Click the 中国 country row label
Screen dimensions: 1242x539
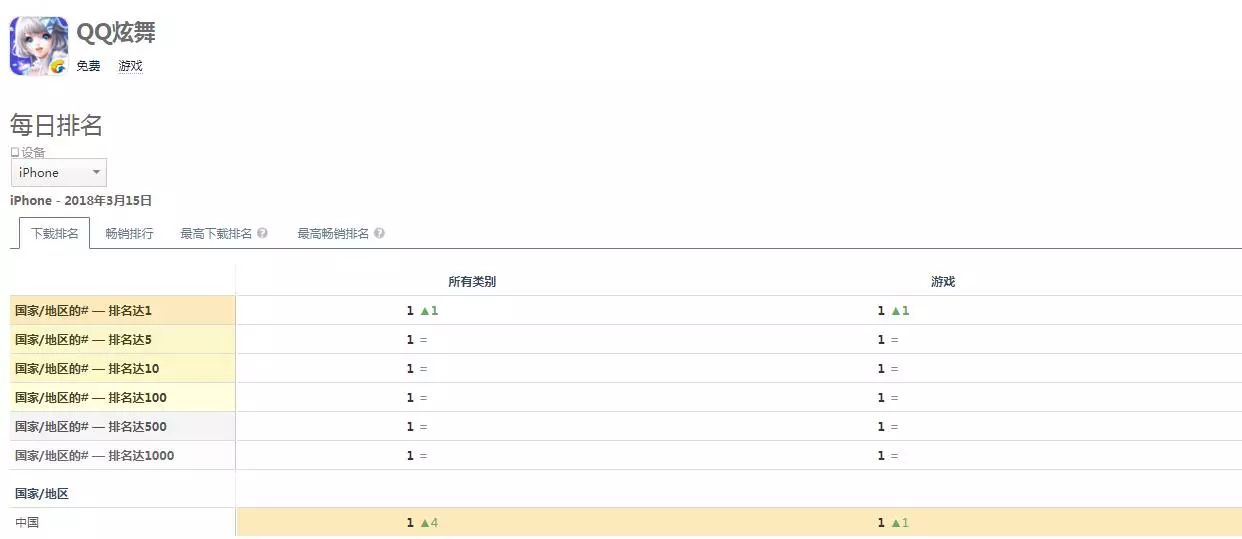click(27, 522)
